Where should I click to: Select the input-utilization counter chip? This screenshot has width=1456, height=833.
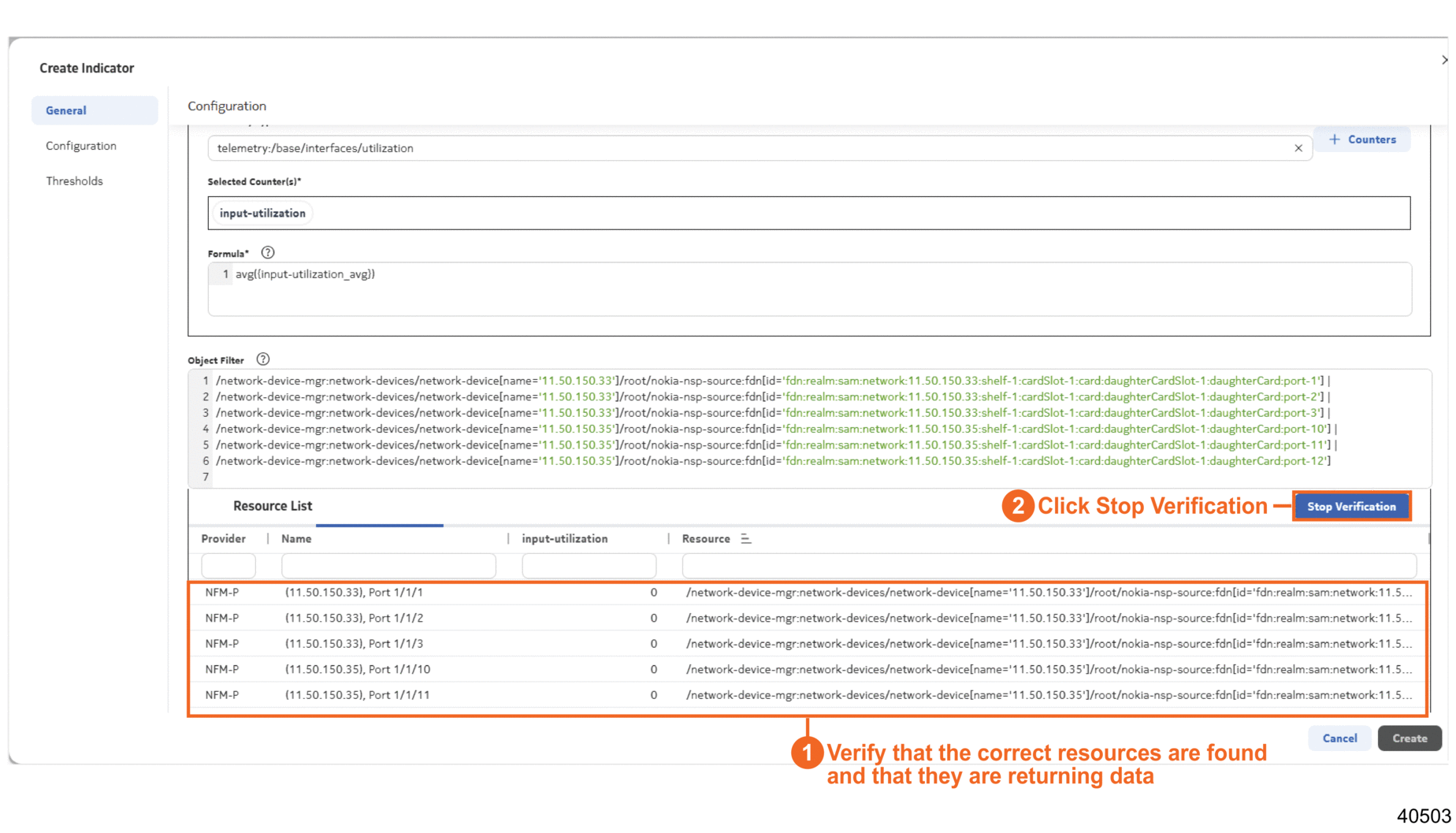(x=262, y=214)
